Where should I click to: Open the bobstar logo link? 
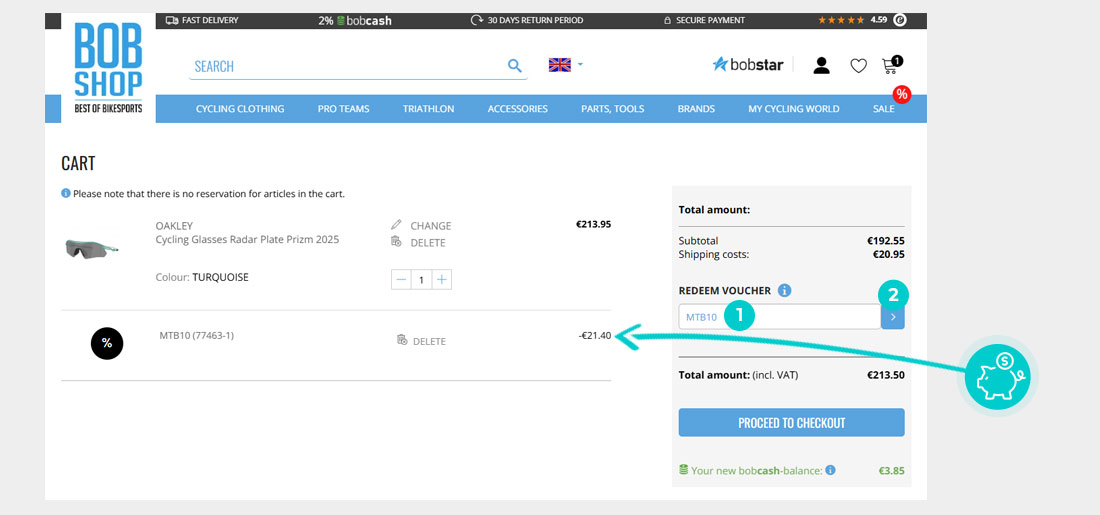(x=748, y=65)
